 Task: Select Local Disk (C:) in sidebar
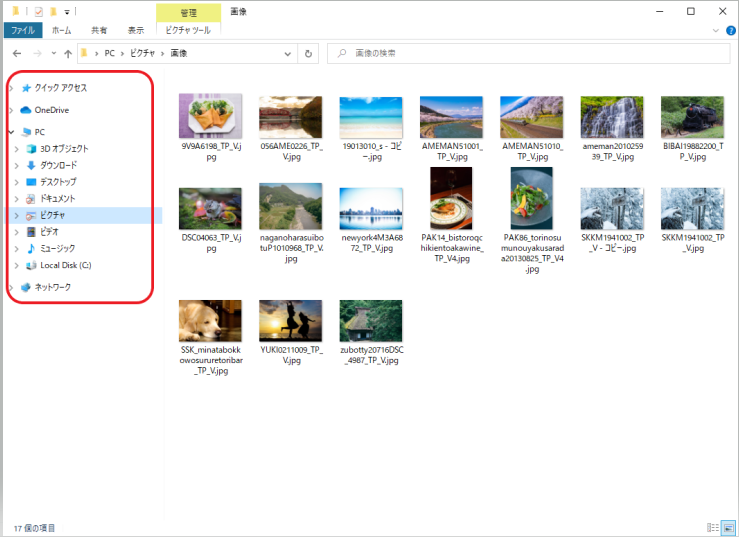65,265
